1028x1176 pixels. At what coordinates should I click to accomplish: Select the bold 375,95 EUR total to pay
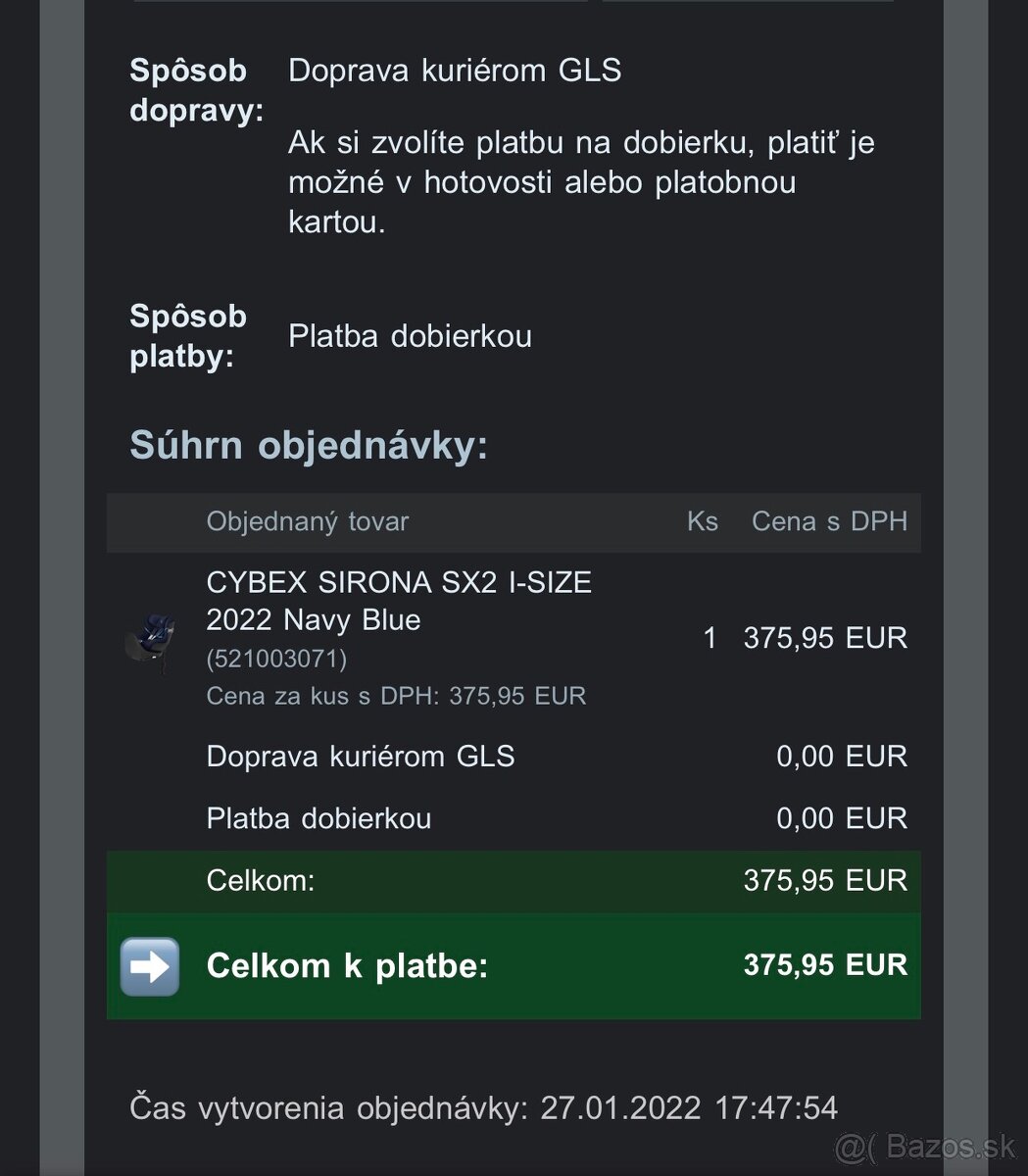[x=825, y=965]
